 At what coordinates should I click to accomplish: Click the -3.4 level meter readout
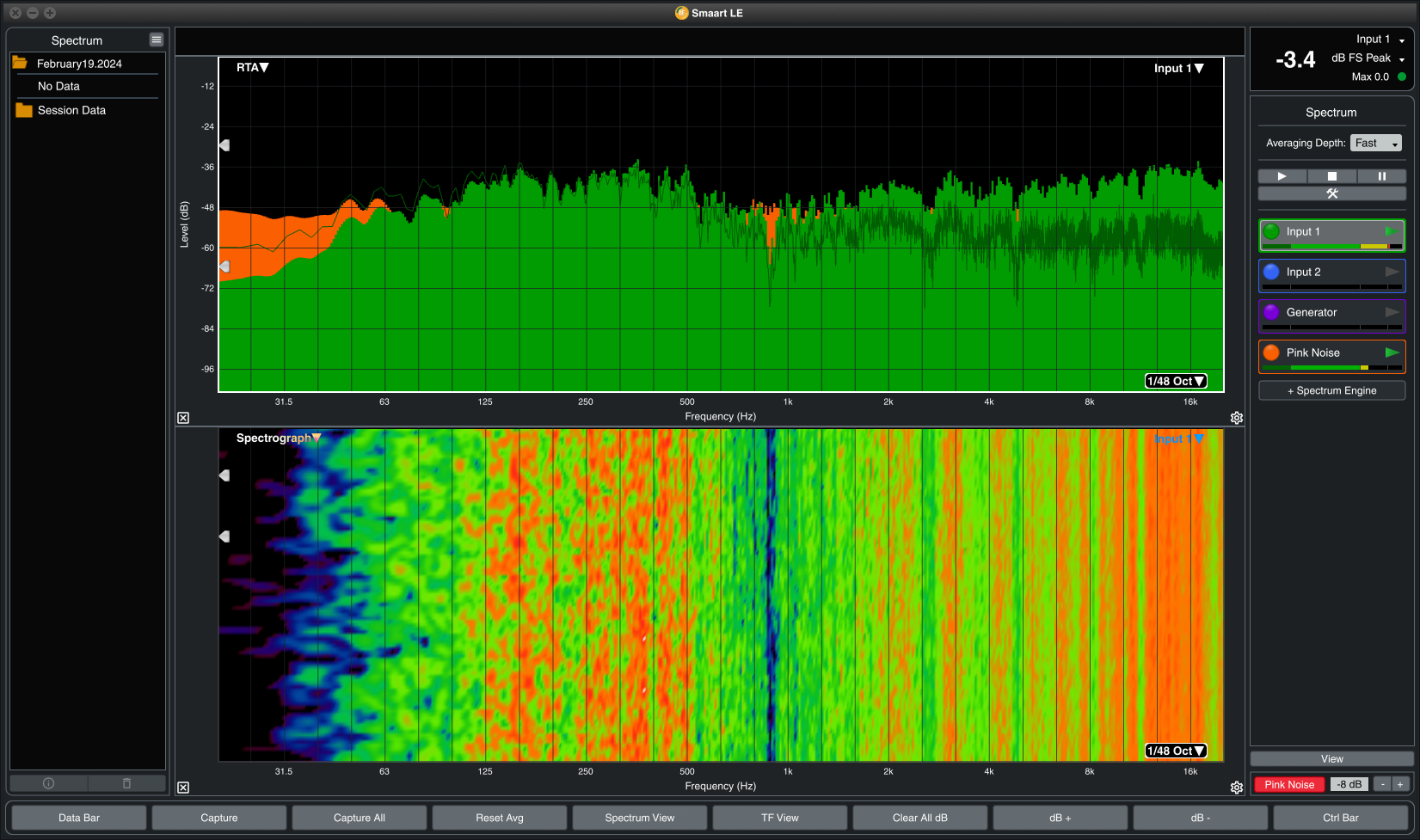pyautogui.click(x=1295, y=59)
